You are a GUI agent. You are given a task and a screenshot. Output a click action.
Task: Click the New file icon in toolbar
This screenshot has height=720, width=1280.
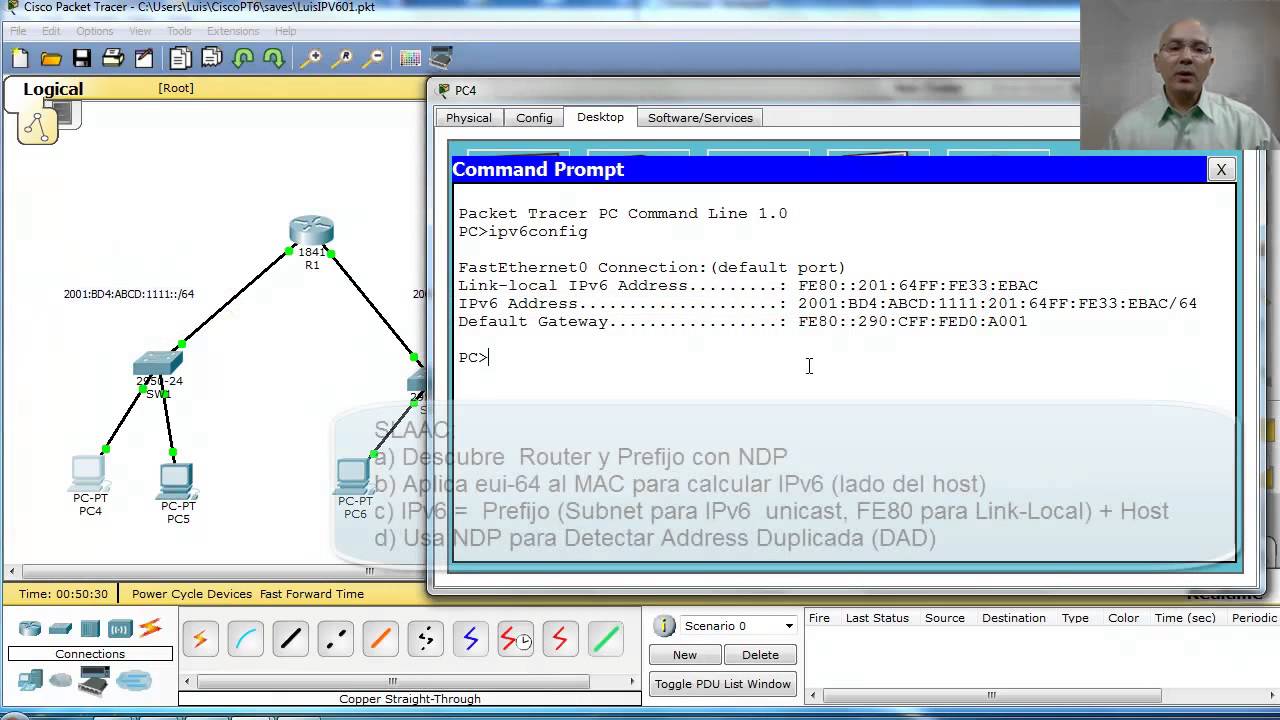click(x=20, y=59)
